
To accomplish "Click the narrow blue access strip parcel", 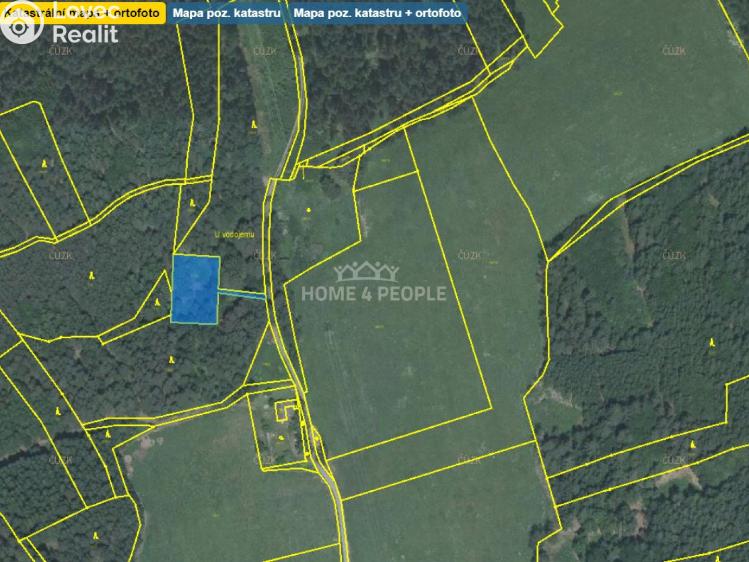I will coord(242,295).
